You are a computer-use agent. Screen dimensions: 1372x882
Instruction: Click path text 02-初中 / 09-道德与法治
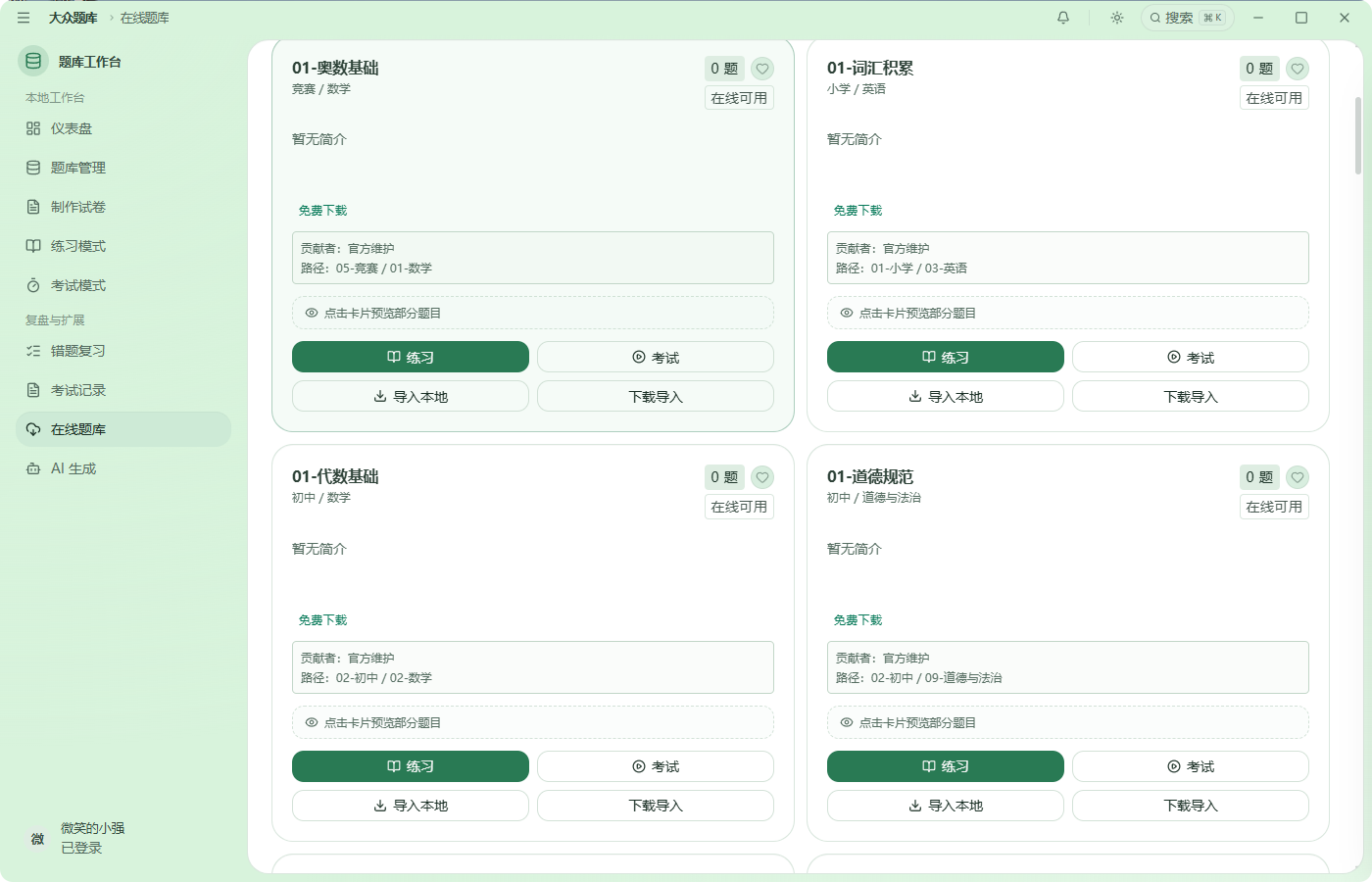(936, 678)
